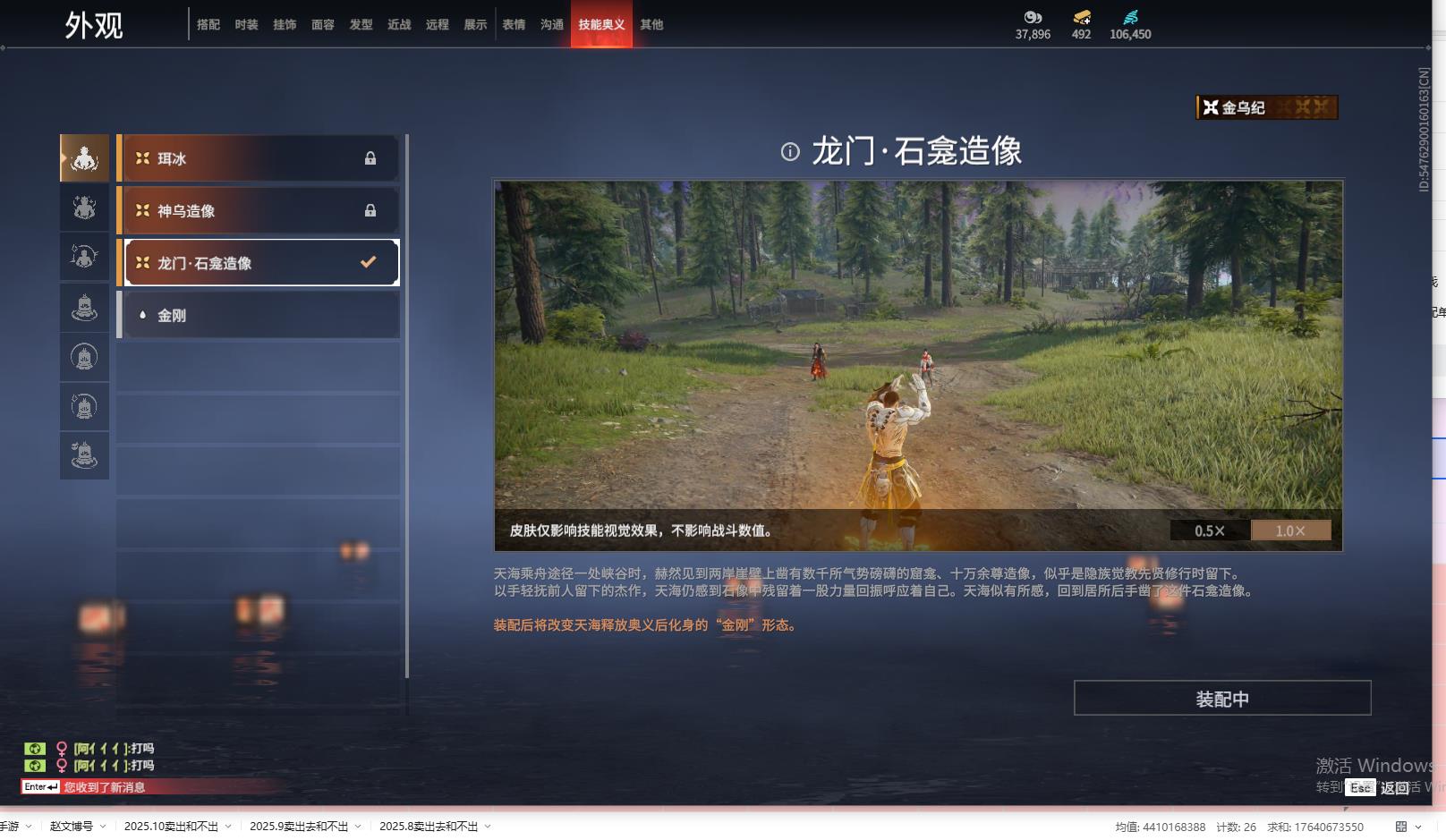Click the droplet icon on 金刚 row

(142, 315)
